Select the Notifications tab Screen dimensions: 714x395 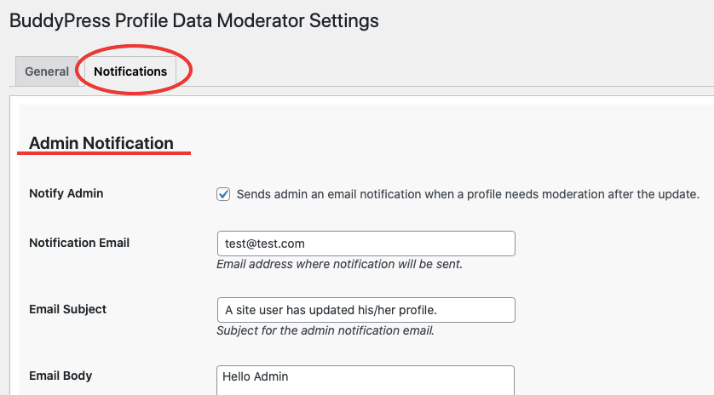coord(130,72)
